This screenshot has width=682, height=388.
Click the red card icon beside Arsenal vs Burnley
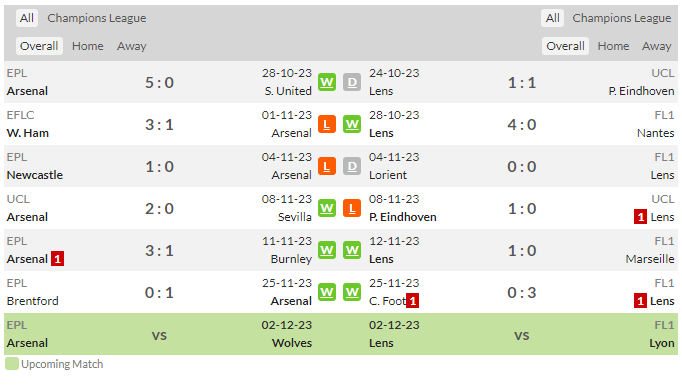(x=57, y=259)
